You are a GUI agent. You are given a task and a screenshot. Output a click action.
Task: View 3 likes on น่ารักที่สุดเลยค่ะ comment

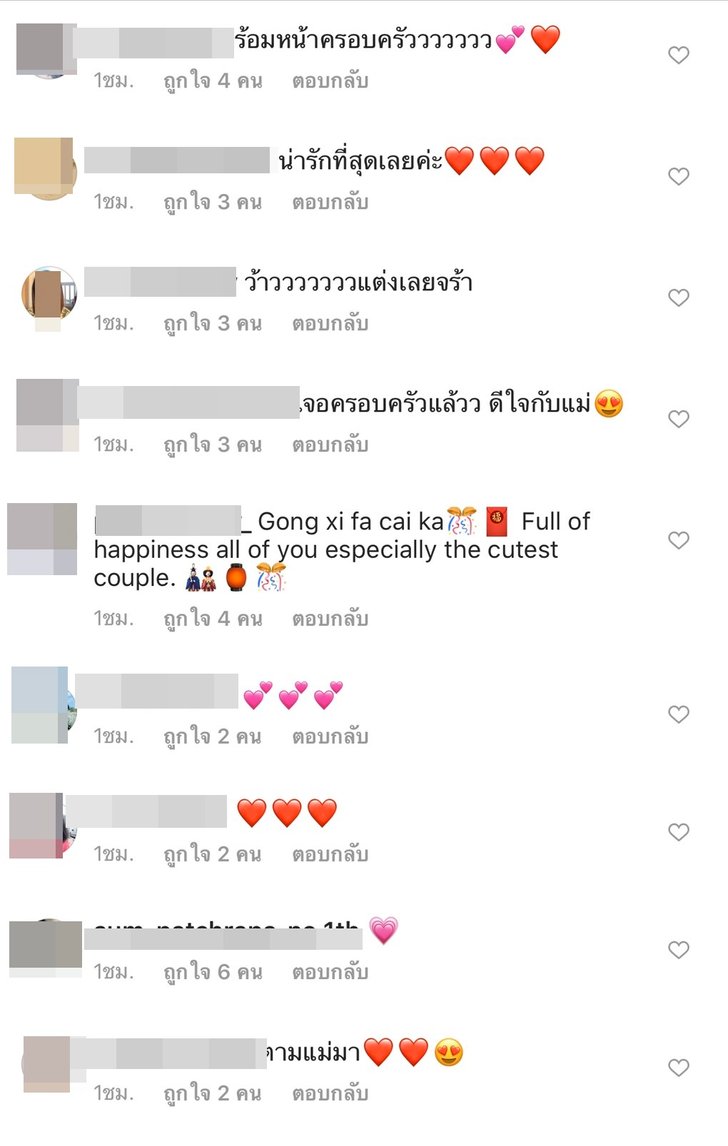213,202
